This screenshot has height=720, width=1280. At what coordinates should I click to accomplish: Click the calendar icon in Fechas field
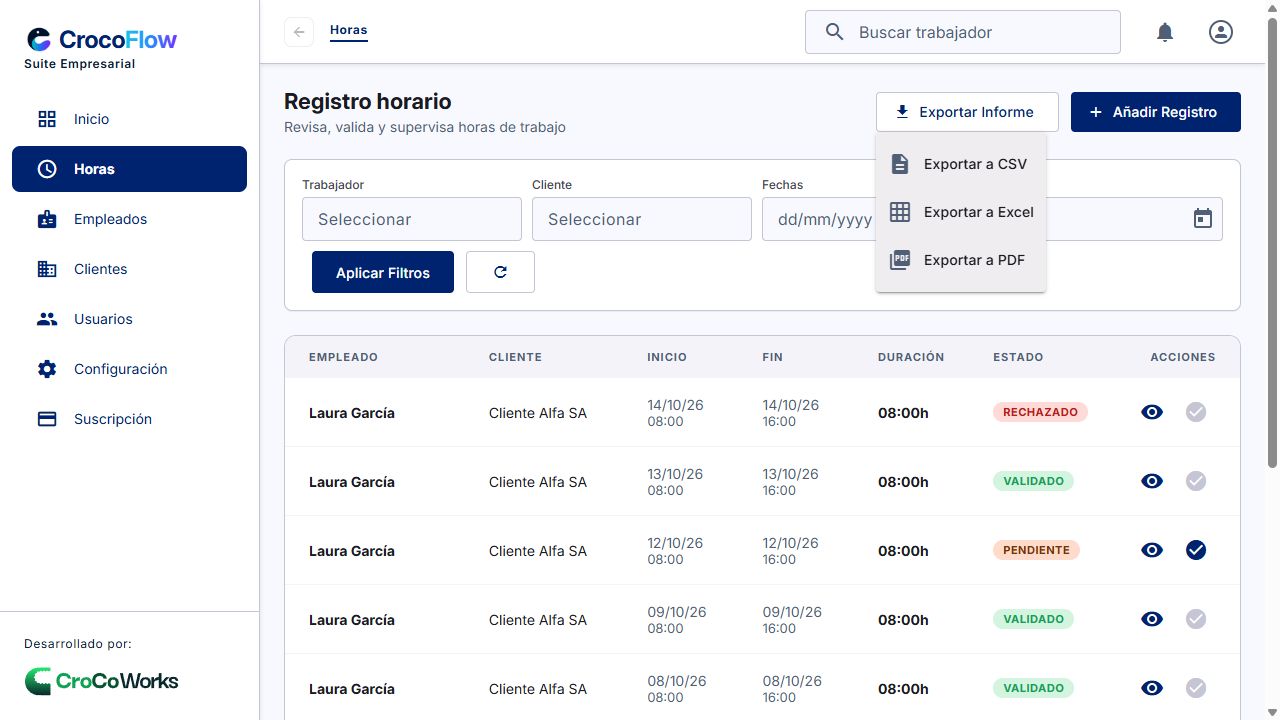1203,218
